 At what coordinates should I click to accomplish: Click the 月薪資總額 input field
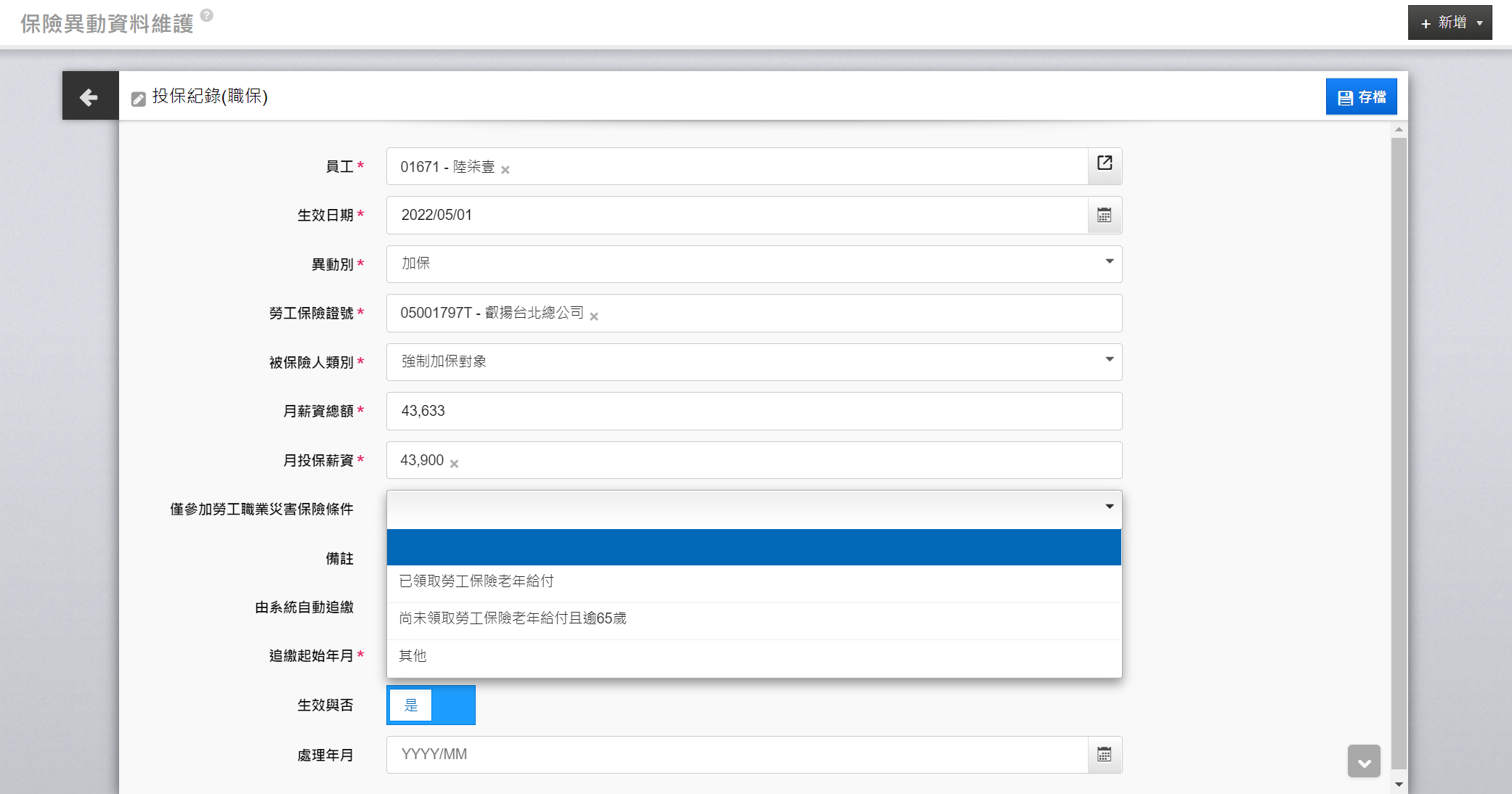point(754,412)
